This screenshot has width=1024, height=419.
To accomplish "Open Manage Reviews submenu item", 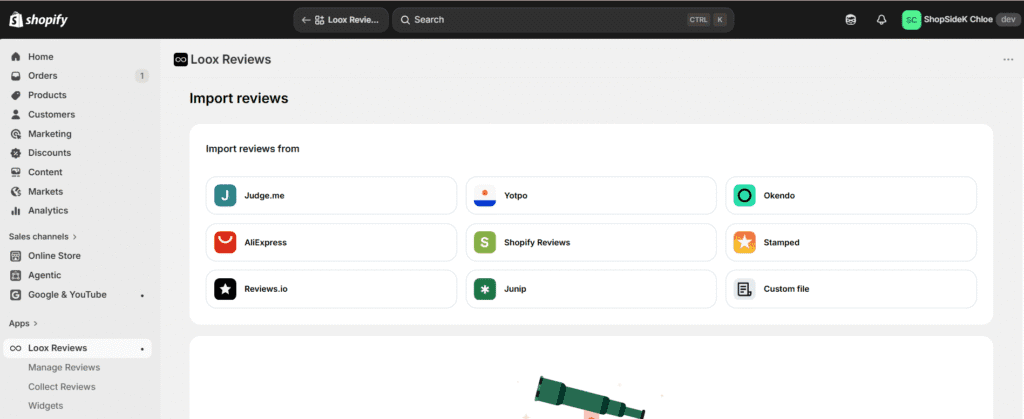I will [64, 367].
